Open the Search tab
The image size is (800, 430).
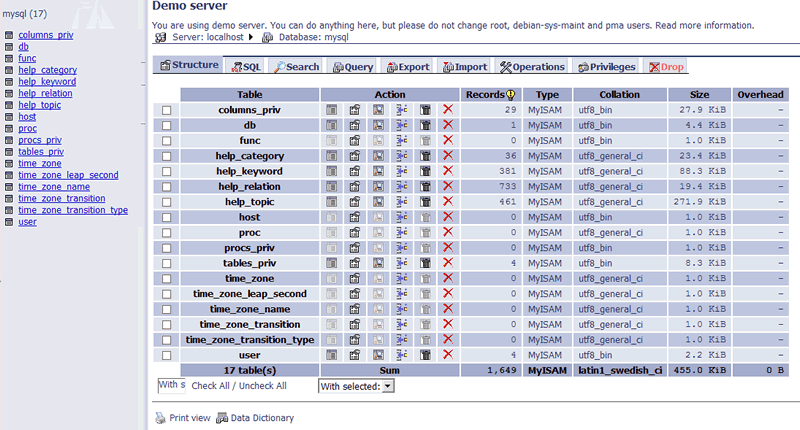pyautogui.click(x=296, y=67)
